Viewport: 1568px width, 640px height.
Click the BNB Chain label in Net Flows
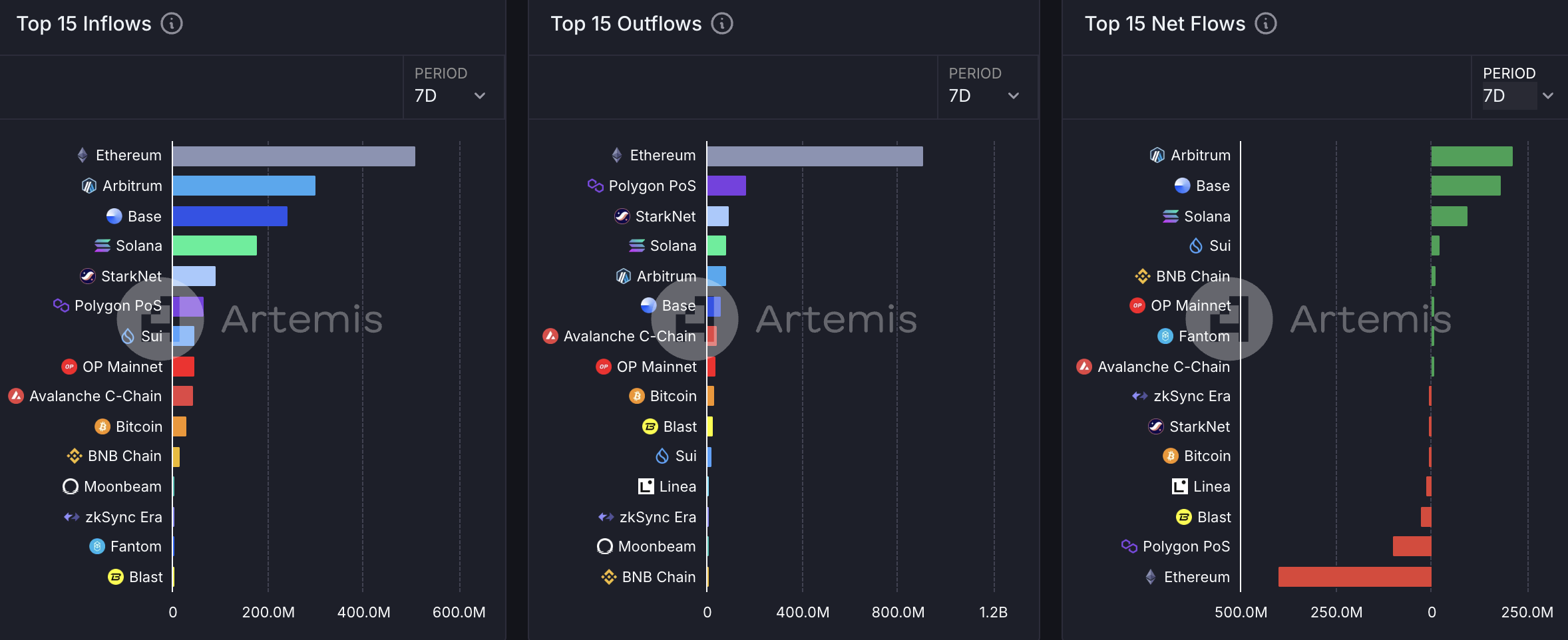(1193, 276)
